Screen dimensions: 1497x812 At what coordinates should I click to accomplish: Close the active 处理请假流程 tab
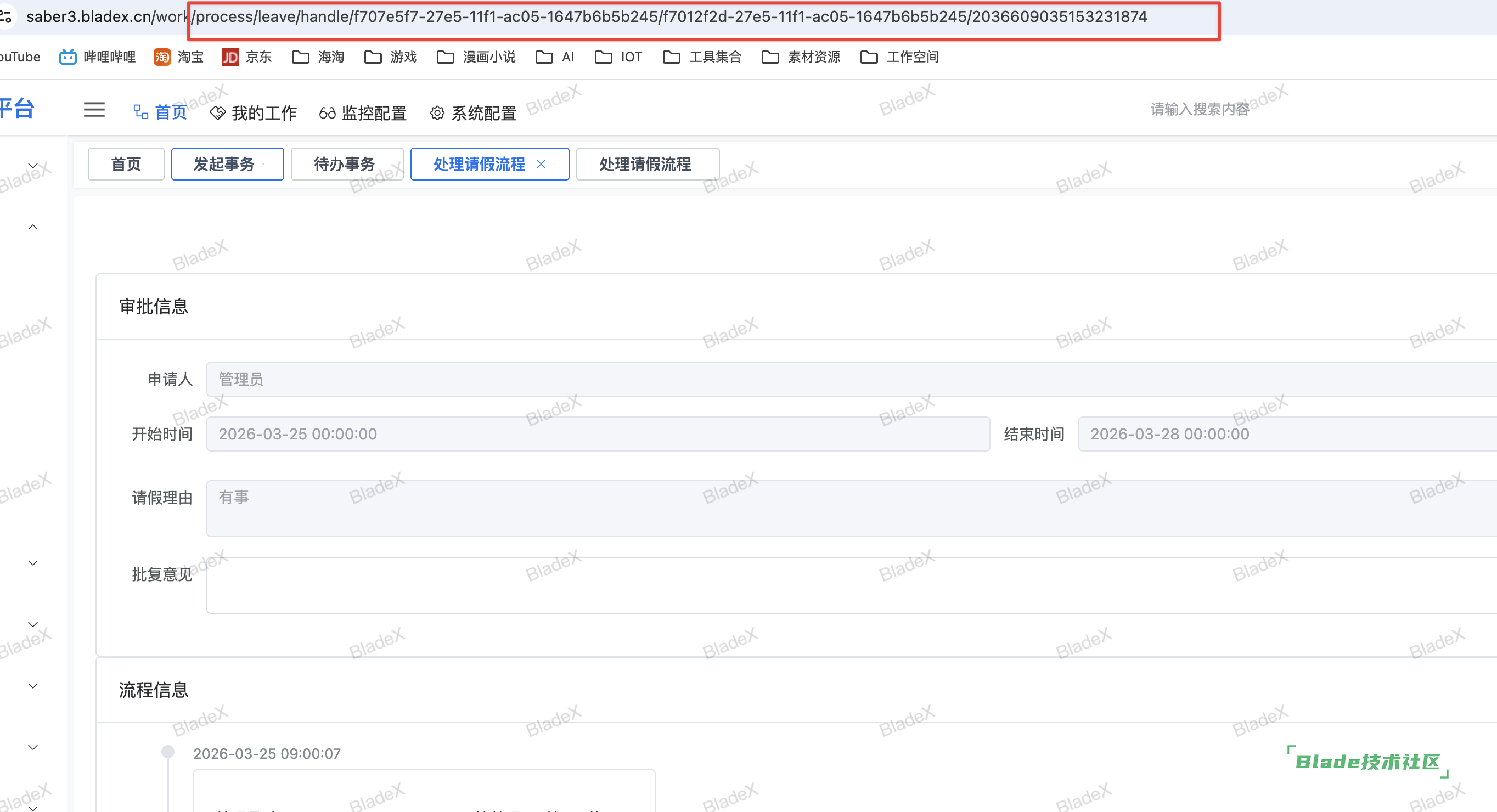click(541, 165)
